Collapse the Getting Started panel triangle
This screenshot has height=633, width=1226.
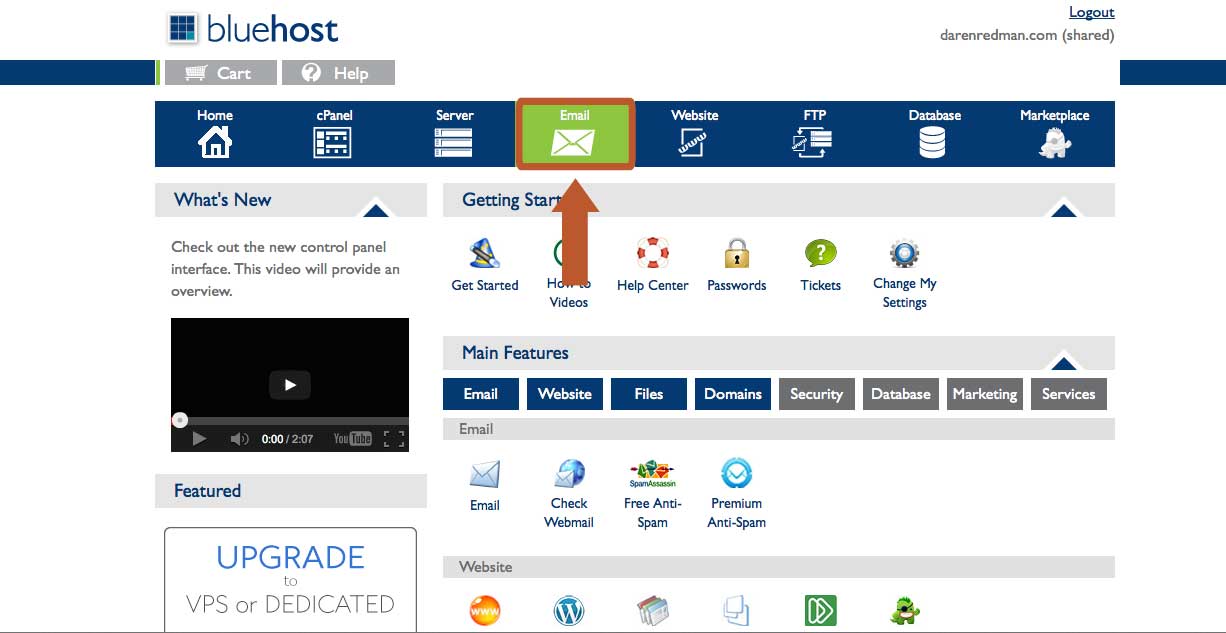[x=1063, y=210]
